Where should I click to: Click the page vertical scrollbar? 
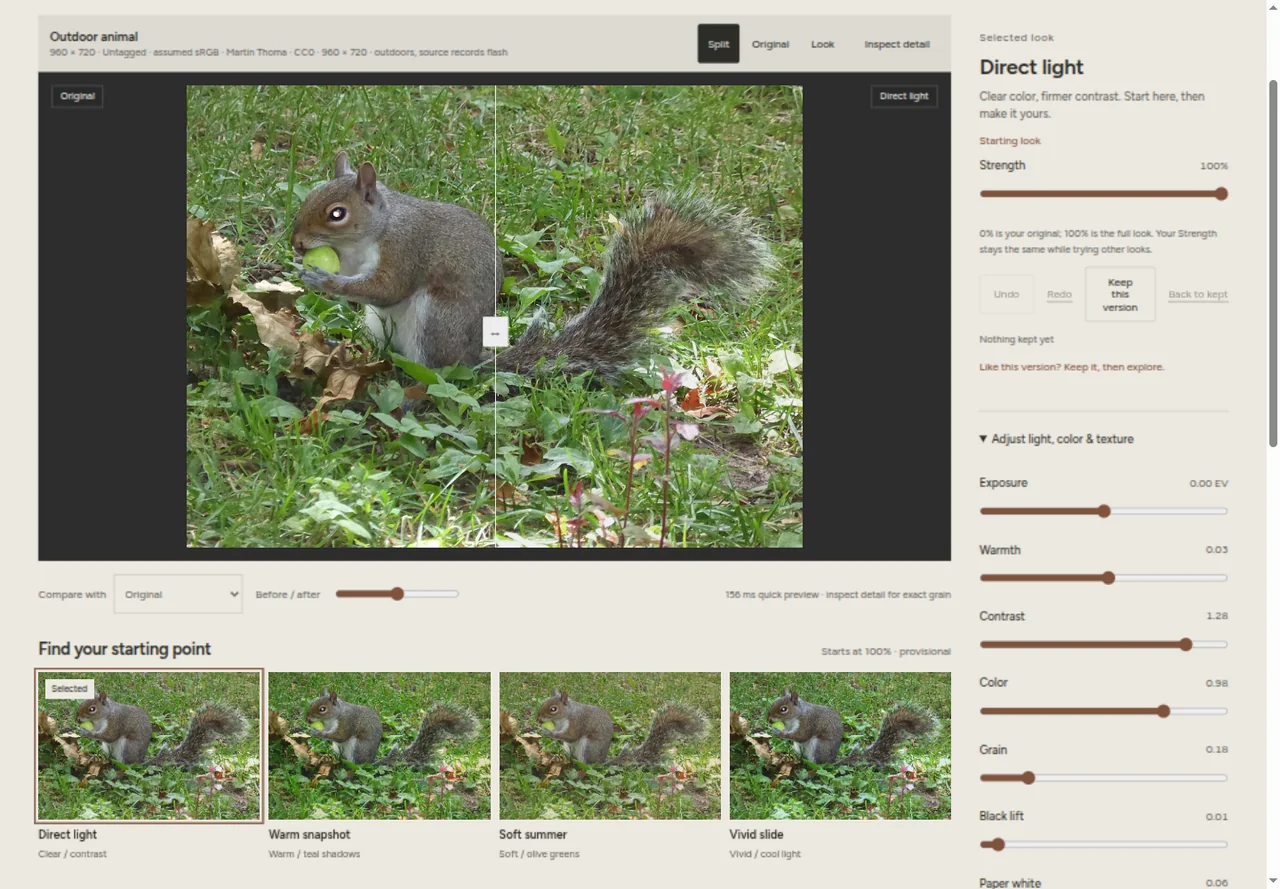click(x=1272, y=263)
